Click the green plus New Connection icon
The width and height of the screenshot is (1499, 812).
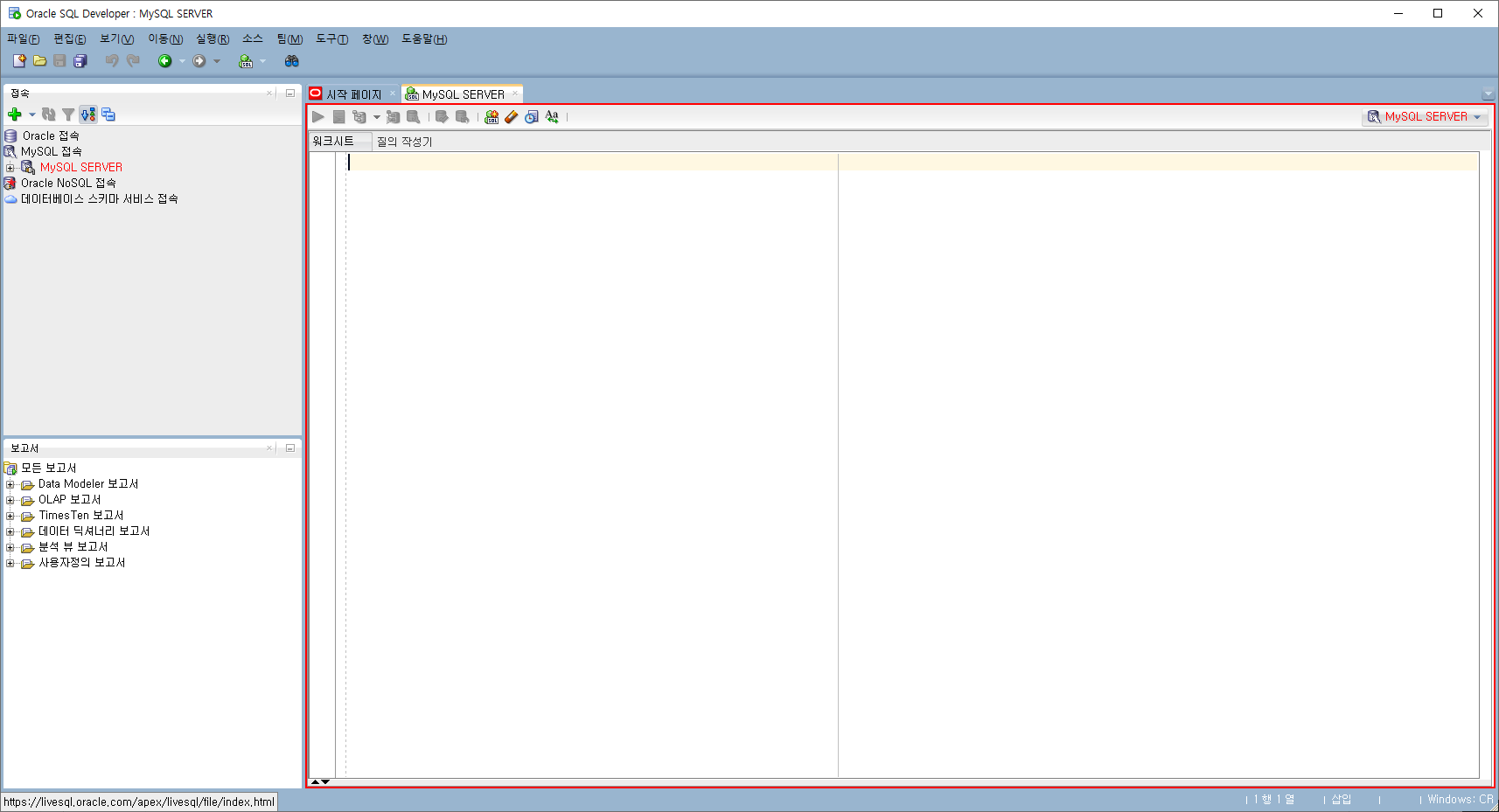point(15,115)
